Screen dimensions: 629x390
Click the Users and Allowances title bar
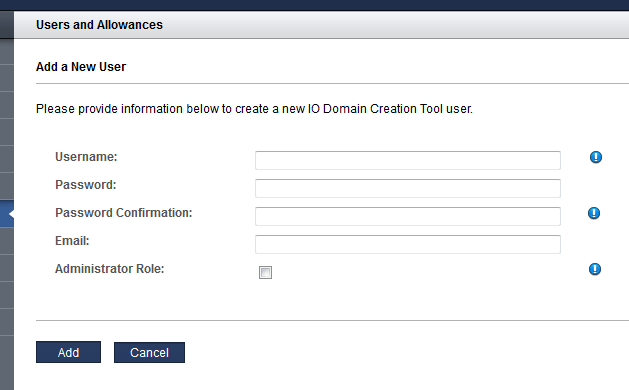click(x=321, y=25)
